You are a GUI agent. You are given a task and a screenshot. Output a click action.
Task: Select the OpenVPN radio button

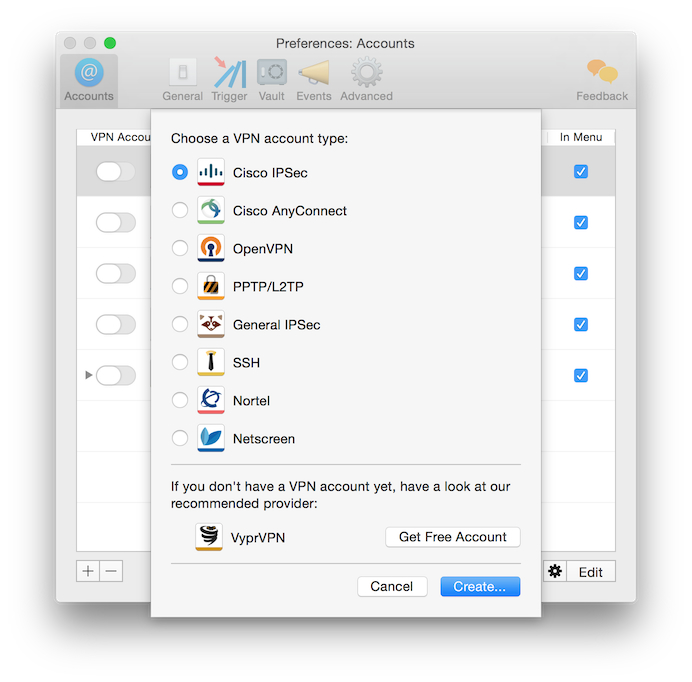180,249
